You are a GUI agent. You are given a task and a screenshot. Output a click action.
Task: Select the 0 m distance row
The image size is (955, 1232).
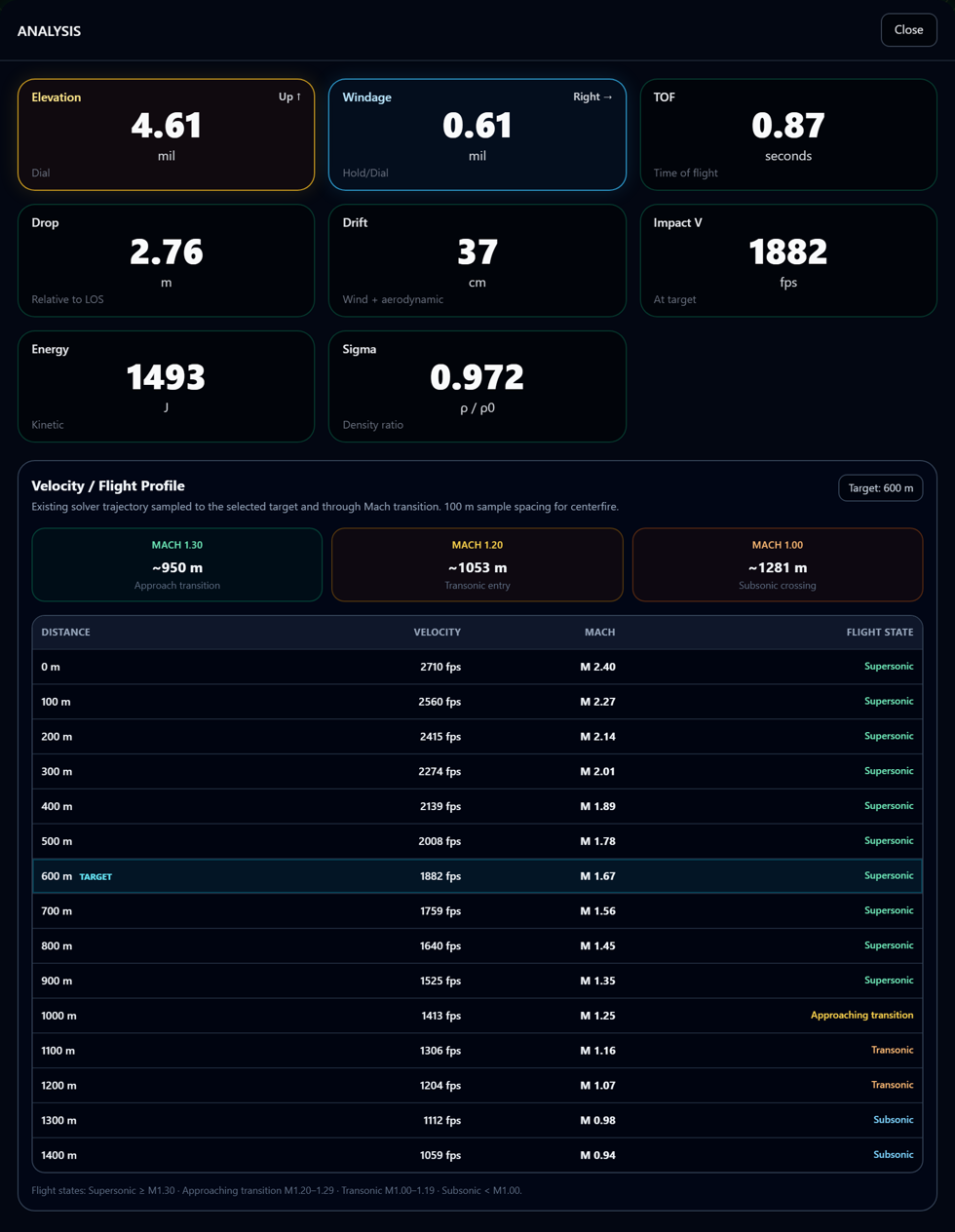[x=477, y=667]
